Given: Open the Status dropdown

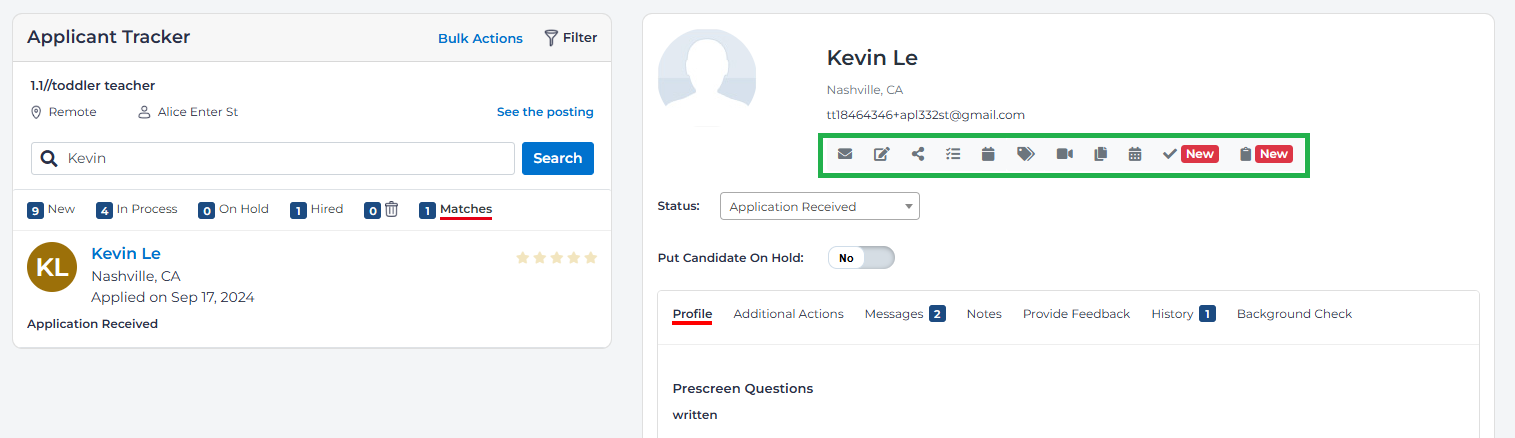Looking at the screenshot, I should tap(819, 207).
